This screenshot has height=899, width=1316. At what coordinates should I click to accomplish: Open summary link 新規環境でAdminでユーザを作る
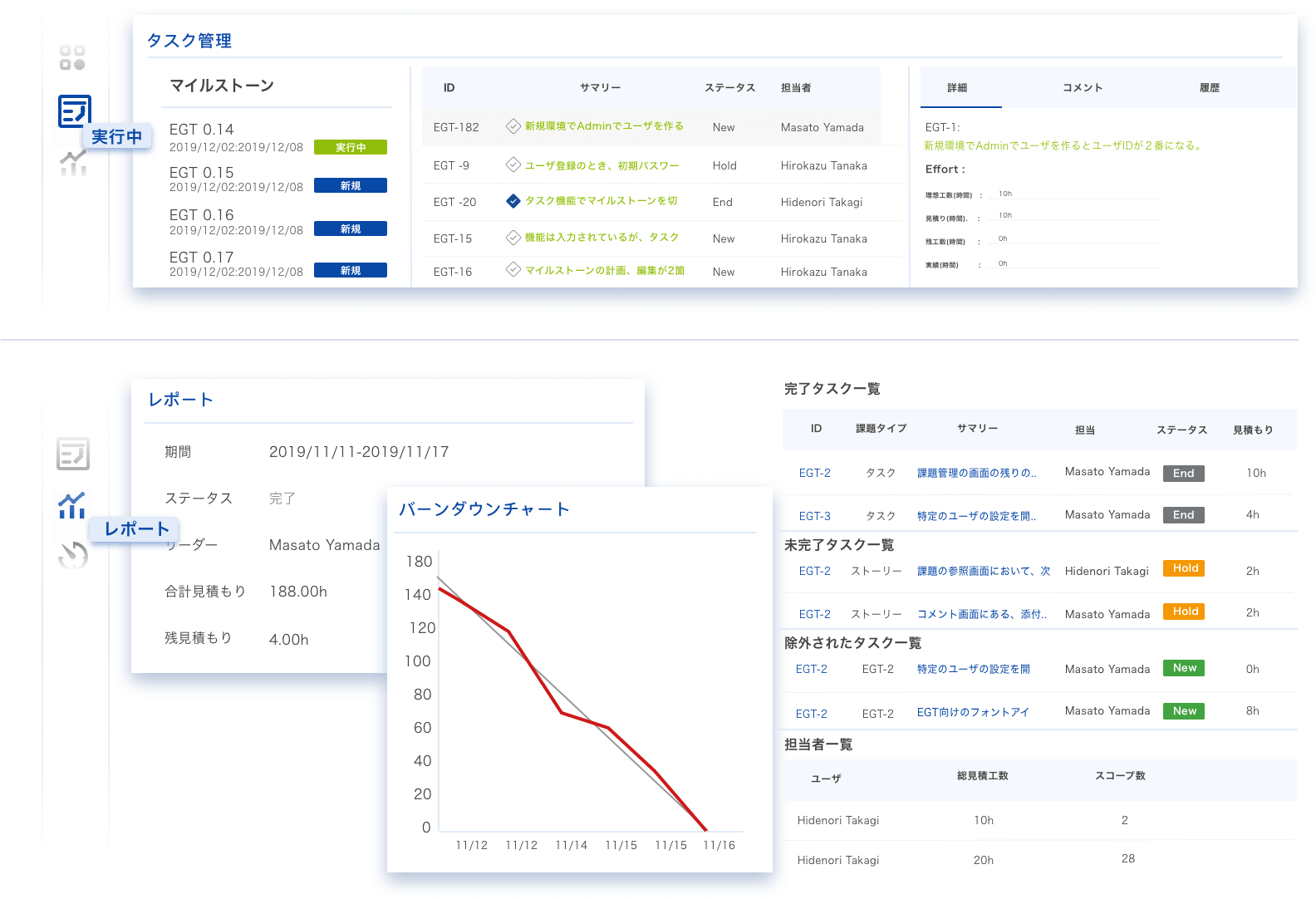click(604, 126)
